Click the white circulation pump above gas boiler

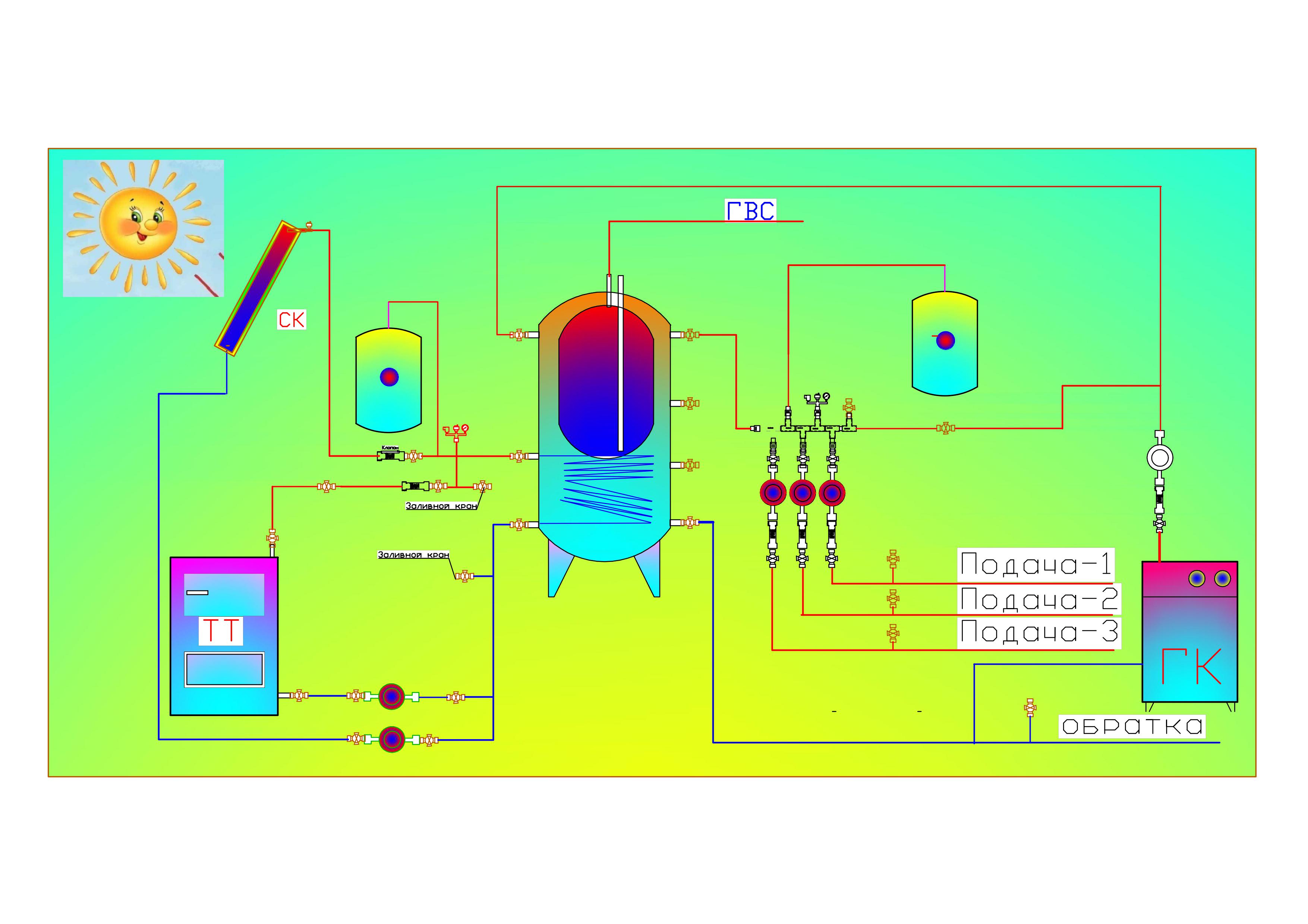tap(1159, 458)
